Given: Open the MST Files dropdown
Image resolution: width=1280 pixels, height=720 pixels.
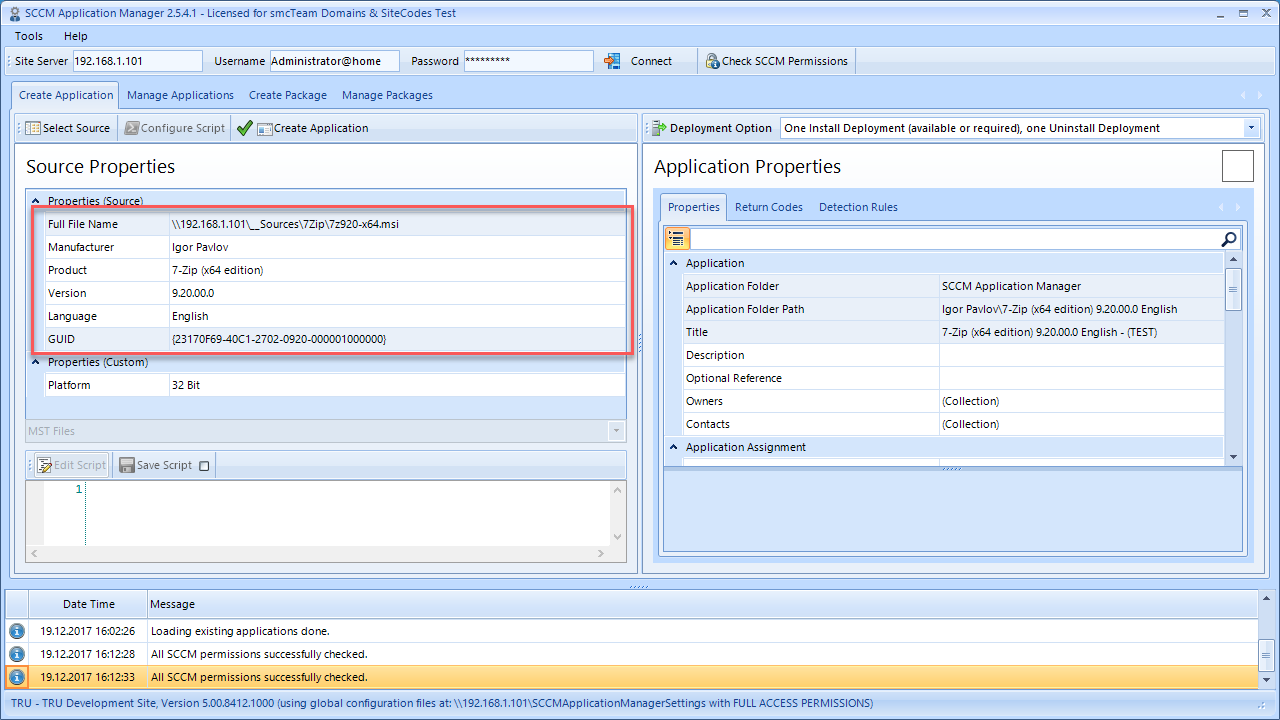Looking at the screenshot, I should (x=617, y=431).
